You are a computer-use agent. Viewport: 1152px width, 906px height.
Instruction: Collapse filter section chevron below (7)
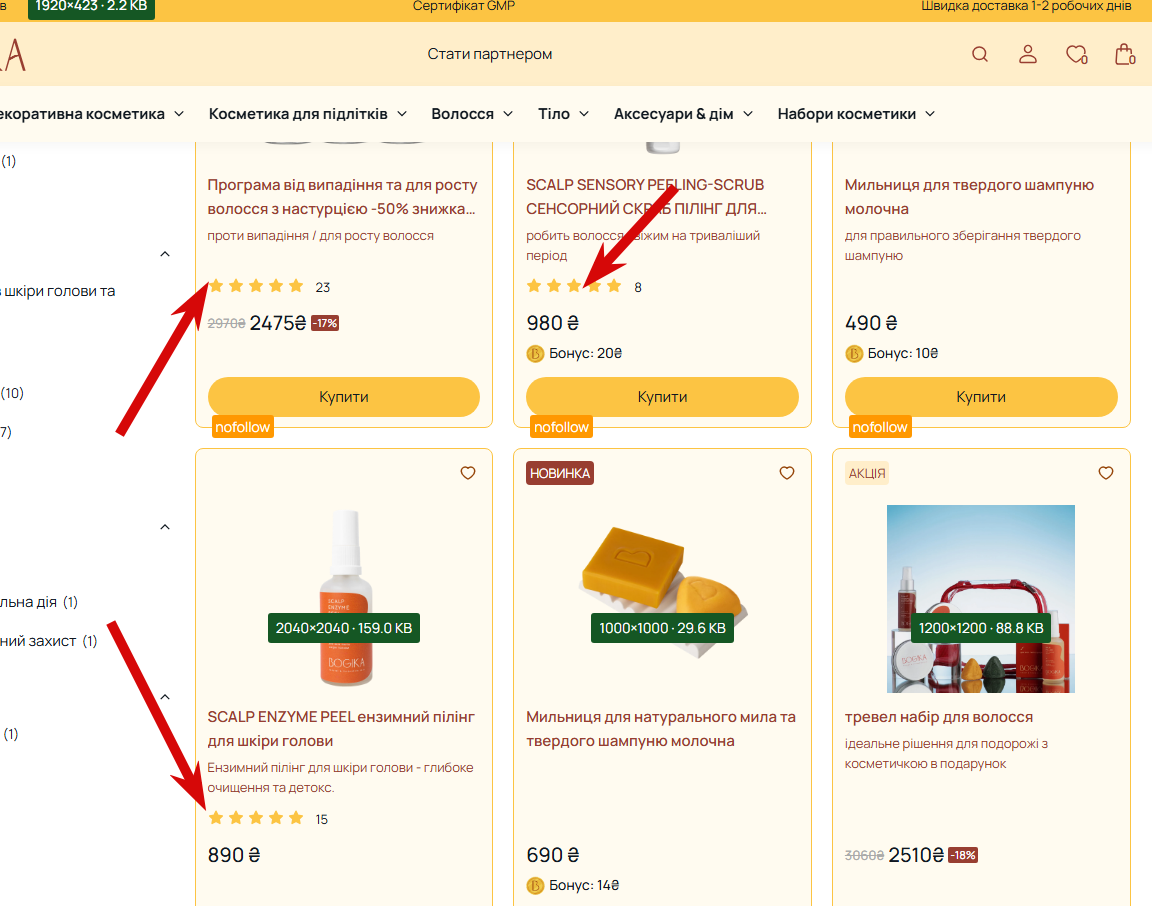(165, 527)
